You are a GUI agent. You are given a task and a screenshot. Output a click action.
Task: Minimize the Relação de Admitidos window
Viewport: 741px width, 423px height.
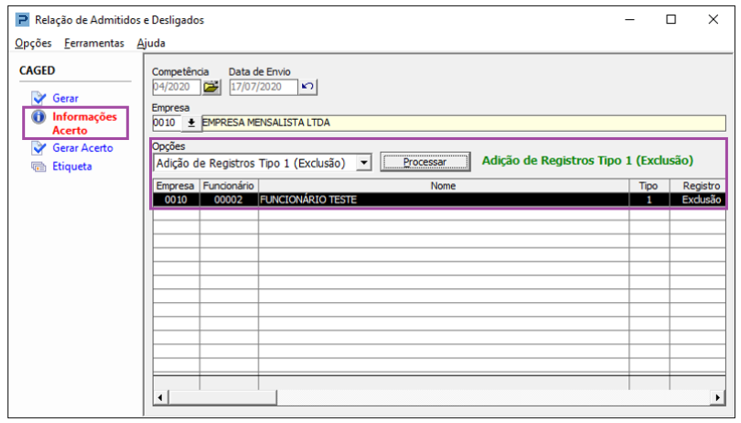click(x=629, y=19)
